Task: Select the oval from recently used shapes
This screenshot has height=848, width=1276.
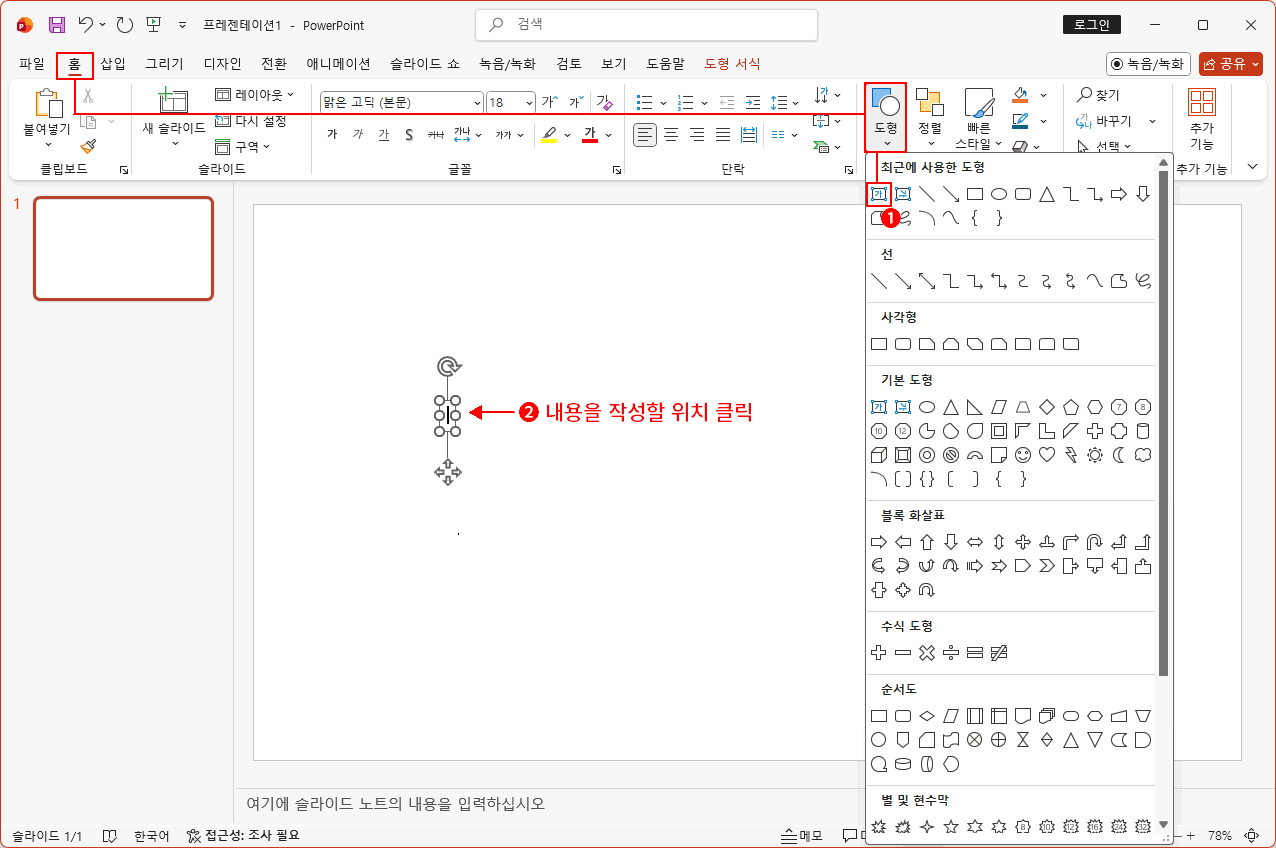Action: (1001, 194)
